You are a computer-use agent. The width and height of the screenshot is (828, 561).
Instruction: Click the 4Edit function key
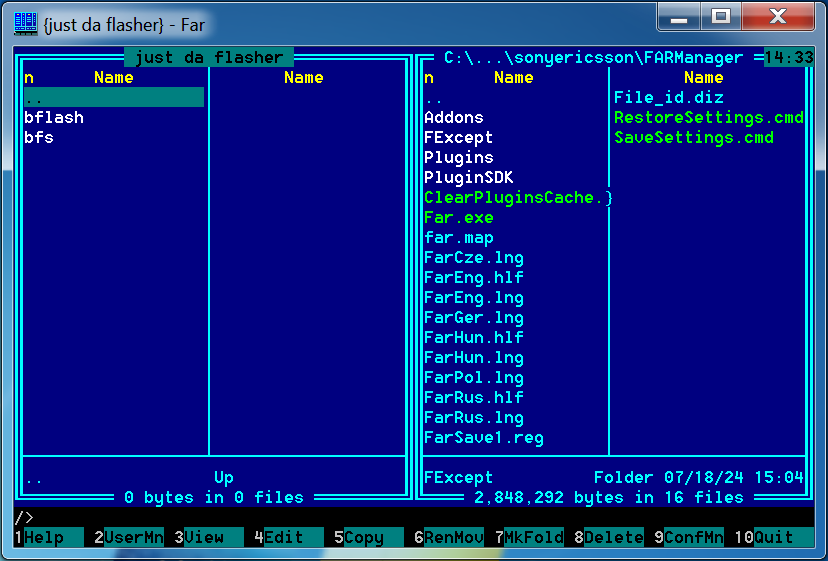coord(288,537)
